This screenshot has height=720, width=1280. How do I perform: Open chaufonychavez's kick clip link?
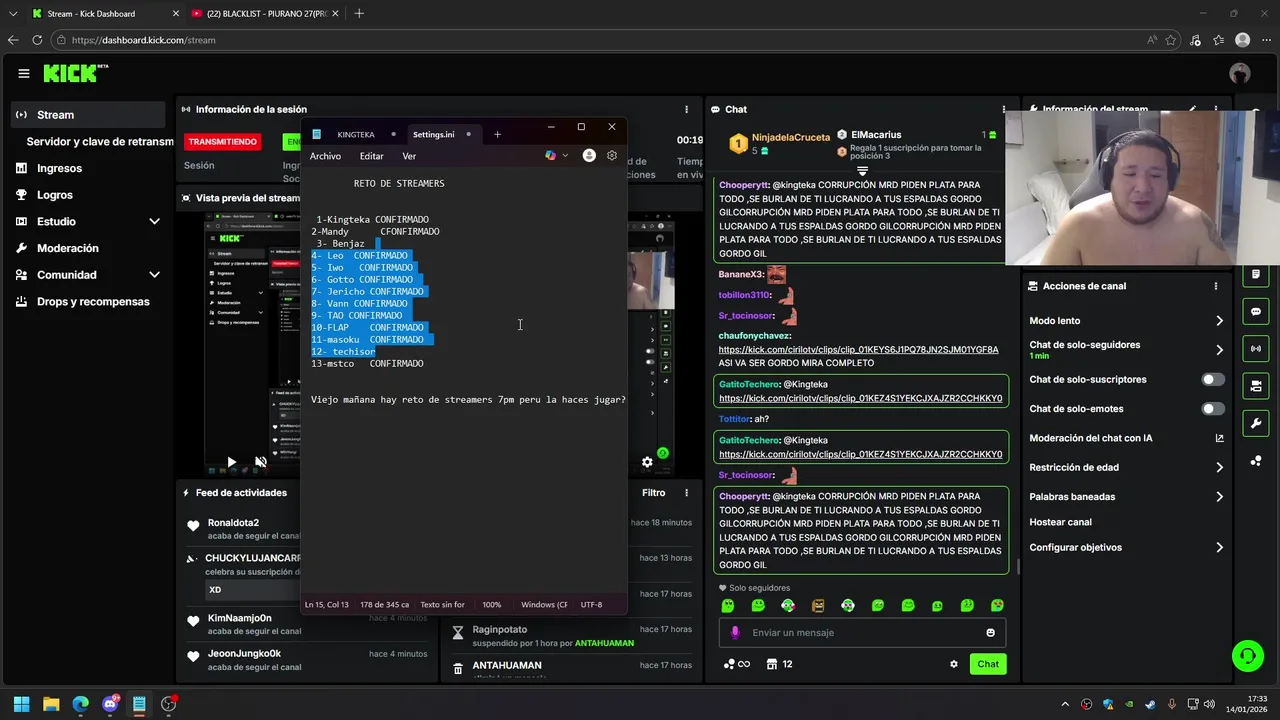pyautogui.click(x=858, y=350)
